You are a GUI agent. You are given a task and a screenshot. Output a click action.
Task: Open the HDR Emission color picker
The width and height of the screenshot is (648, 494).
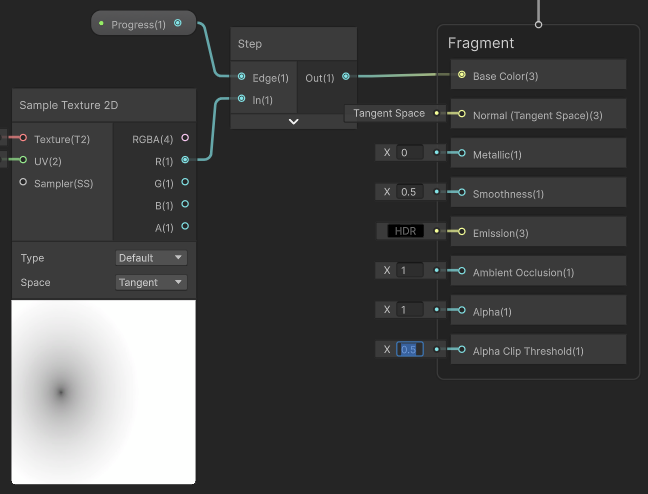[x=405, y=231]
